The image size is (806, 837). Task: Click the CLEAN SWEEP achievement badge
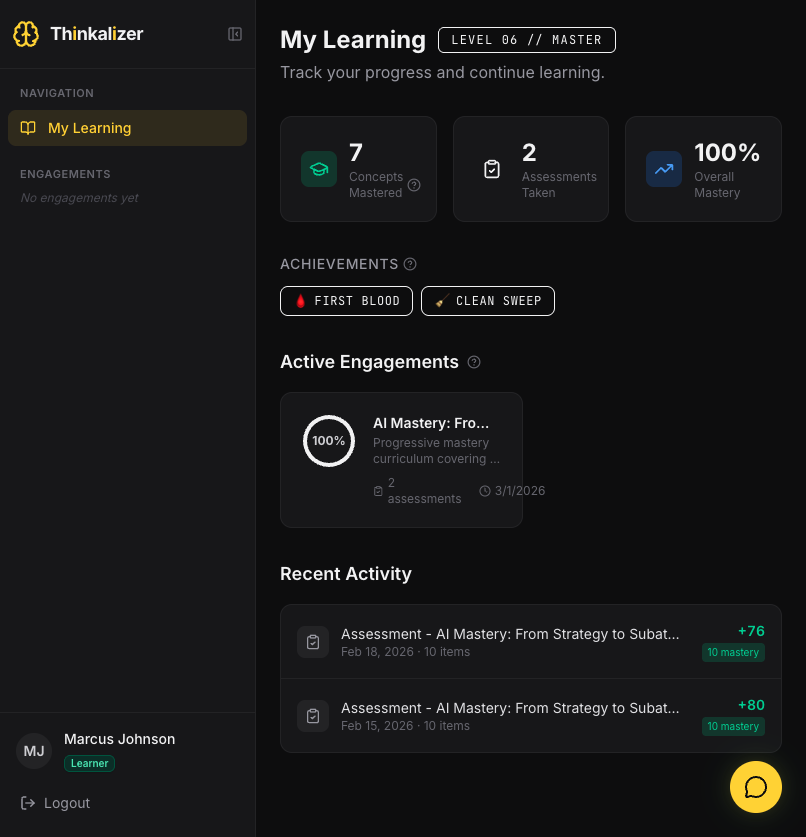tap(488, 301)
